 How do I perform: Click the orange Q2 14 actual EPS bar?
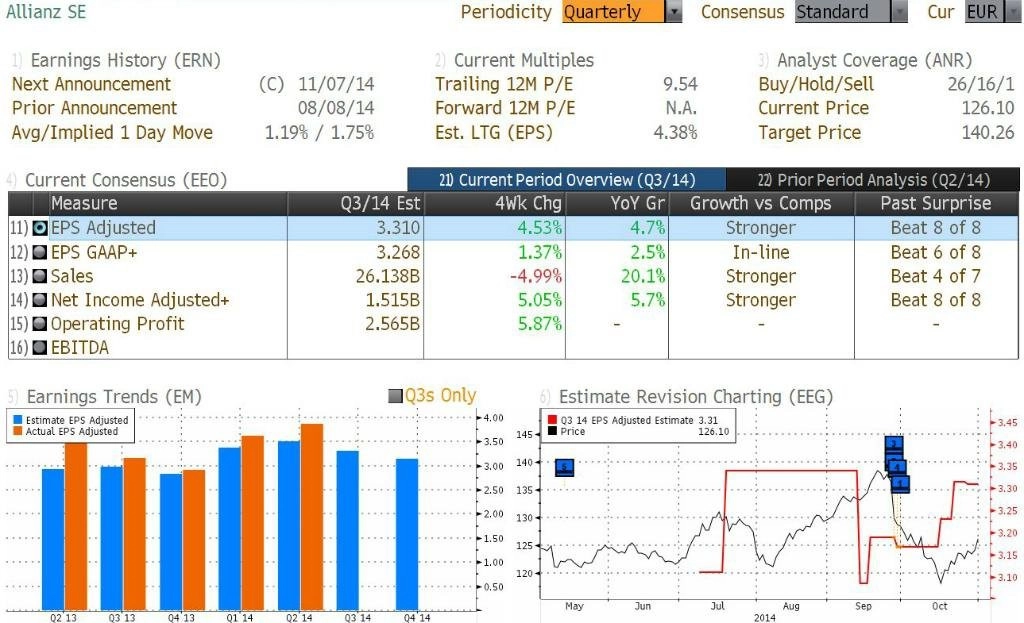pyautogui.click(x=312, y=517)
